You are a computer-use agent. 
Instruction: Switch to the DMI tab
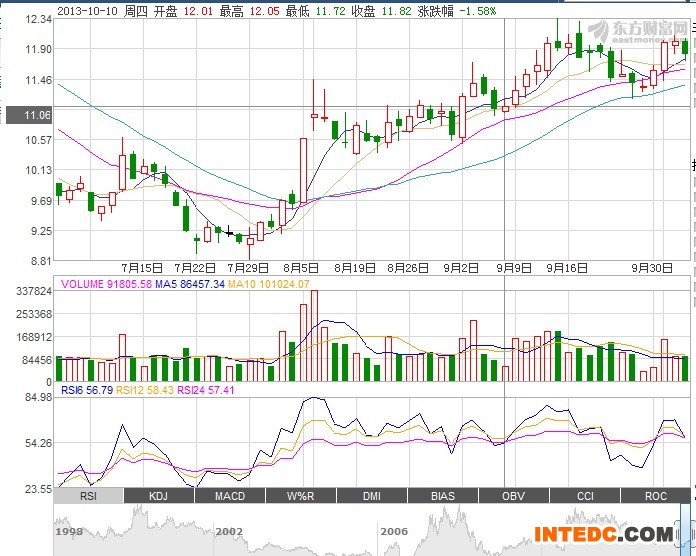[x=371, y=496]
